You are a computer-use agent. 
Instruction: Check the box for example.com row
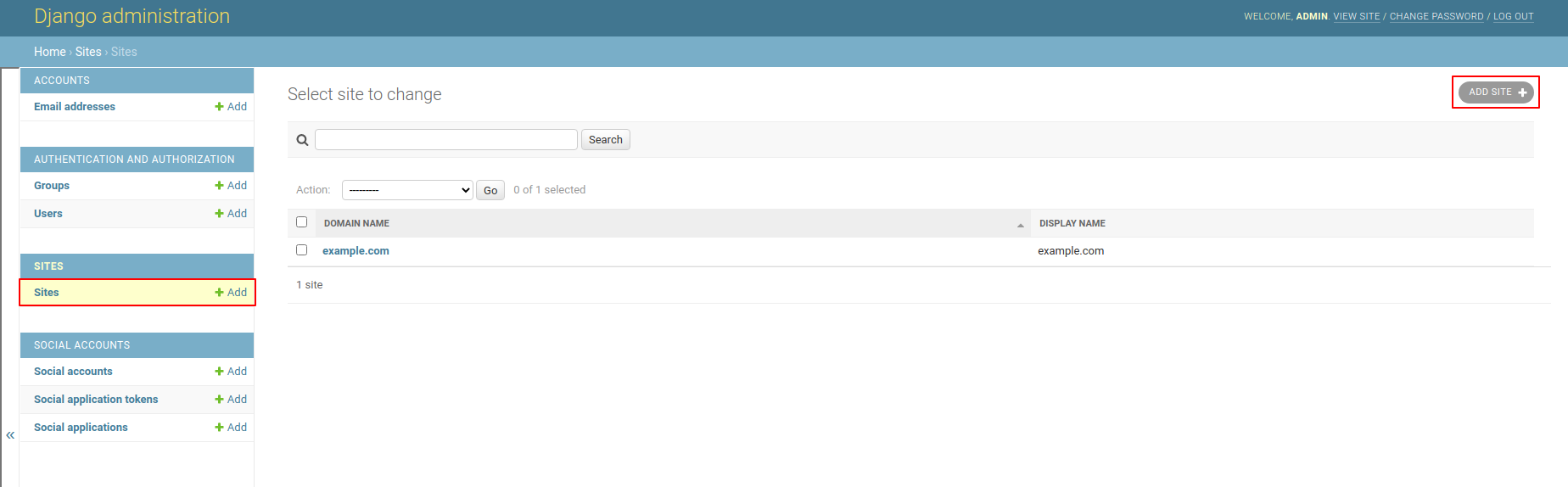[301, 250]
